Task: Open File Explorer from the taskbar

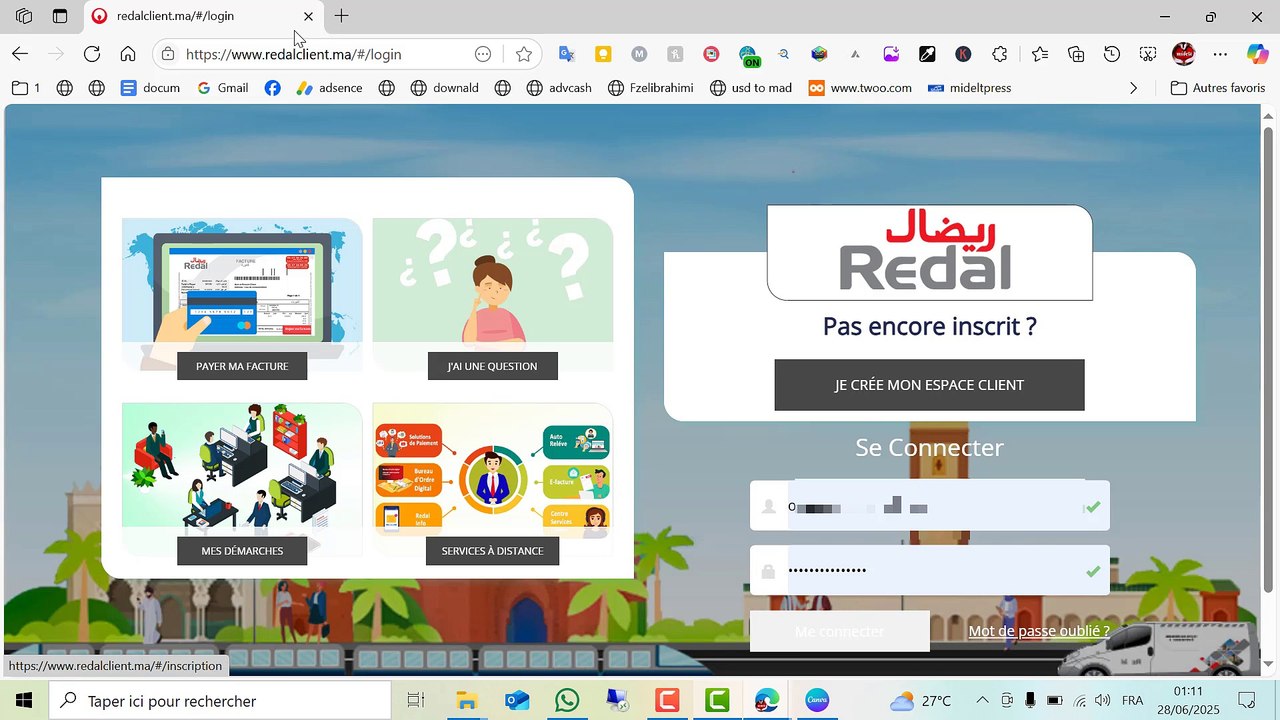Action: [x=467, y=700]
